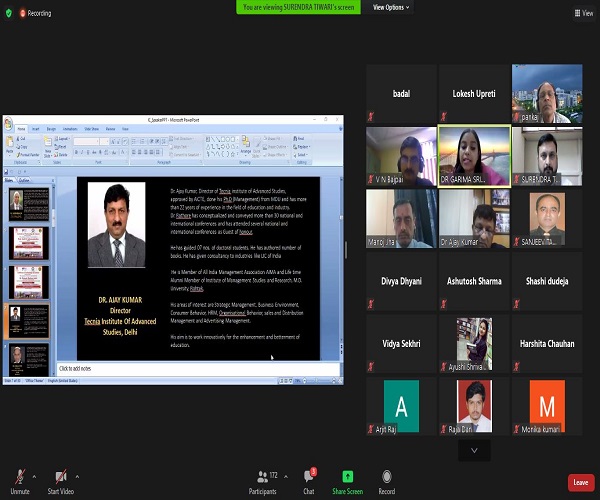Open the View tab in PowerPoint ribbon

pyautogui.click(x=125, y=129)
